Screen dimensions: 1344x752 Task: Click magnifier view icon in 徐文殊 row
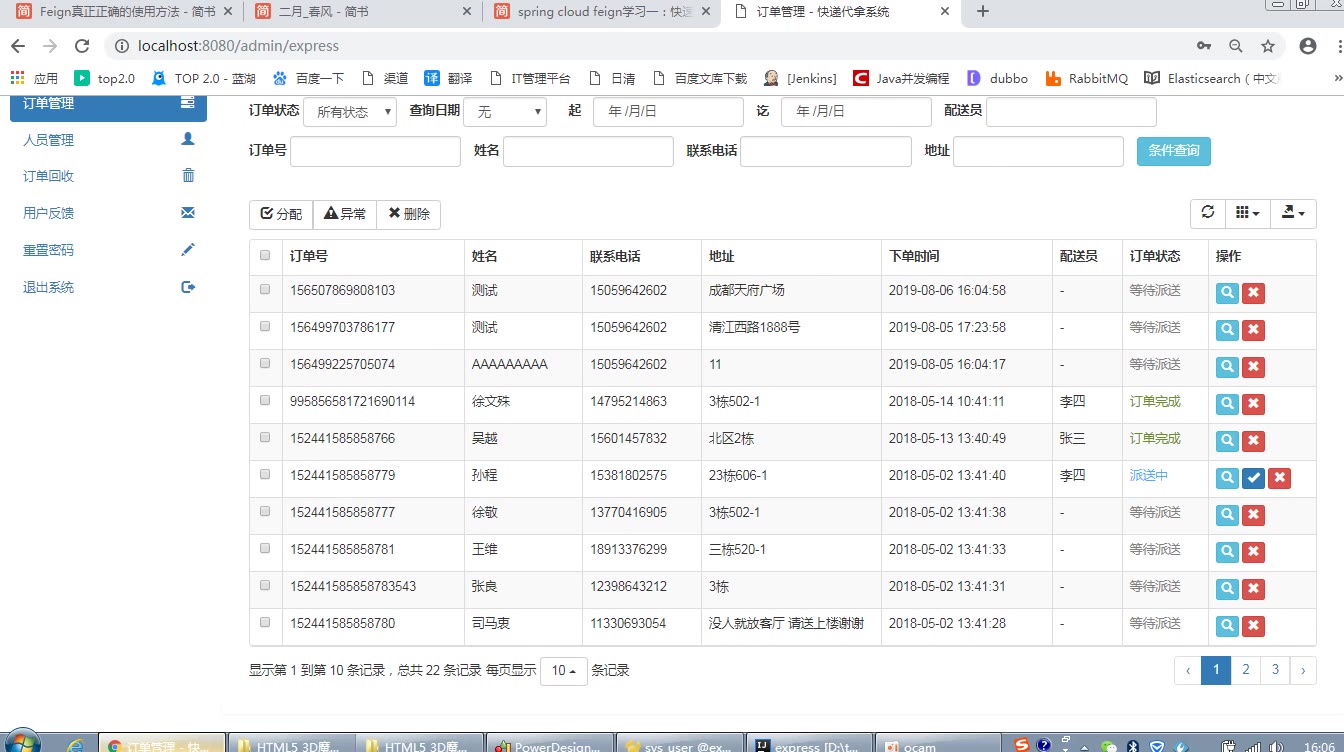pyautogui.click(x=1227, y=404)
